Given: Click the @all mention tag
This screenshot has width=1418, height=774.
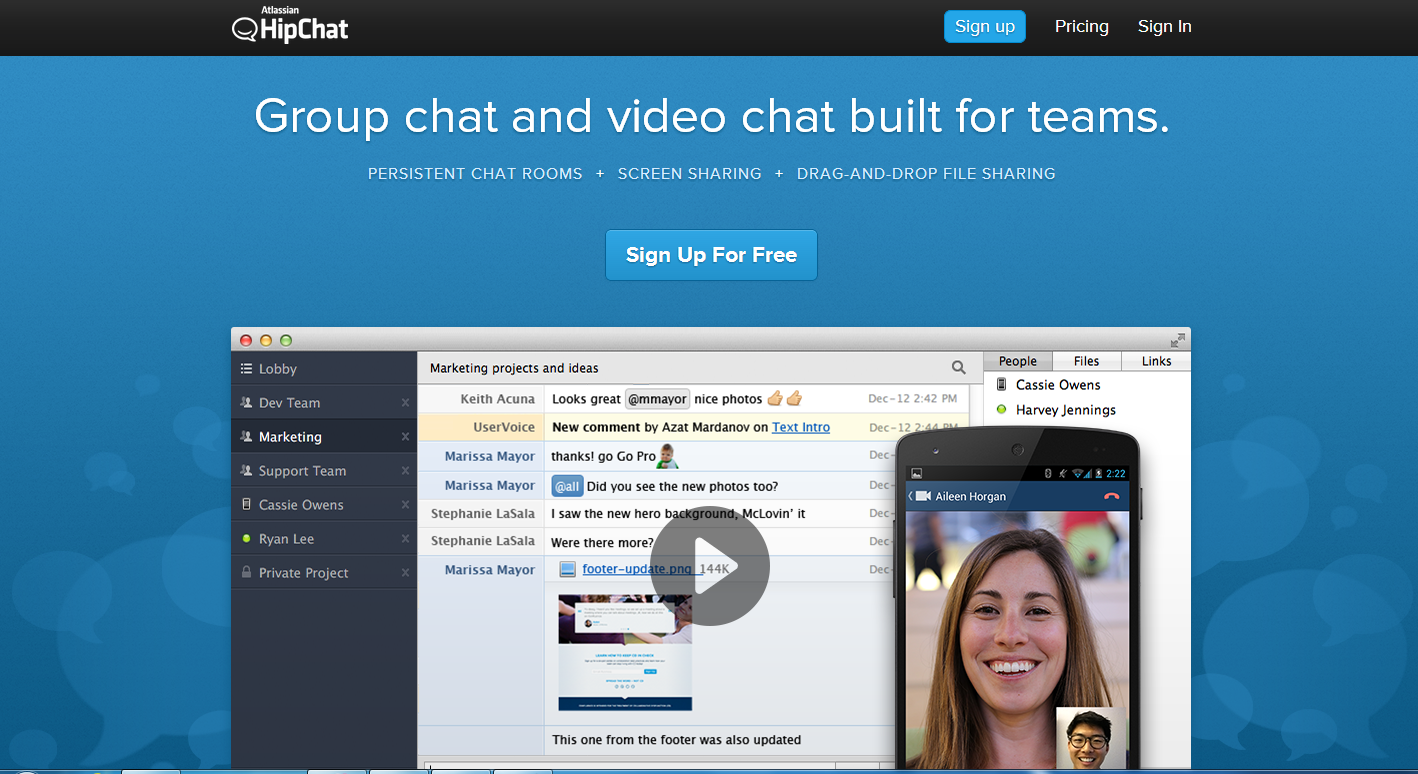Looking at the screenshot, I should tap(567, 486).
